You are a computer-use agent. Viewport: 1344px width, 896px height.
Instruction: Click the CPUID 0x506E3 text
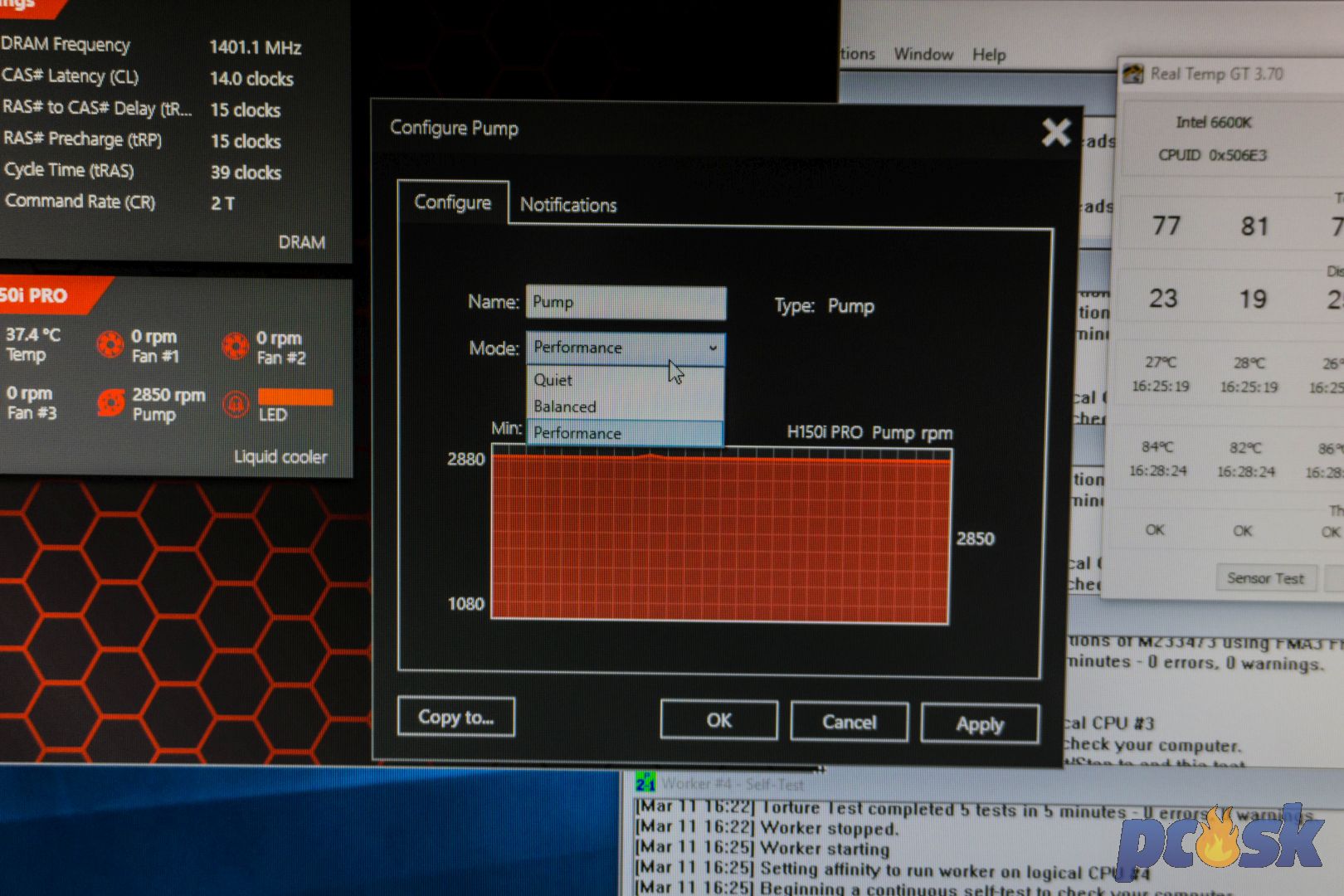(1212, 155)
